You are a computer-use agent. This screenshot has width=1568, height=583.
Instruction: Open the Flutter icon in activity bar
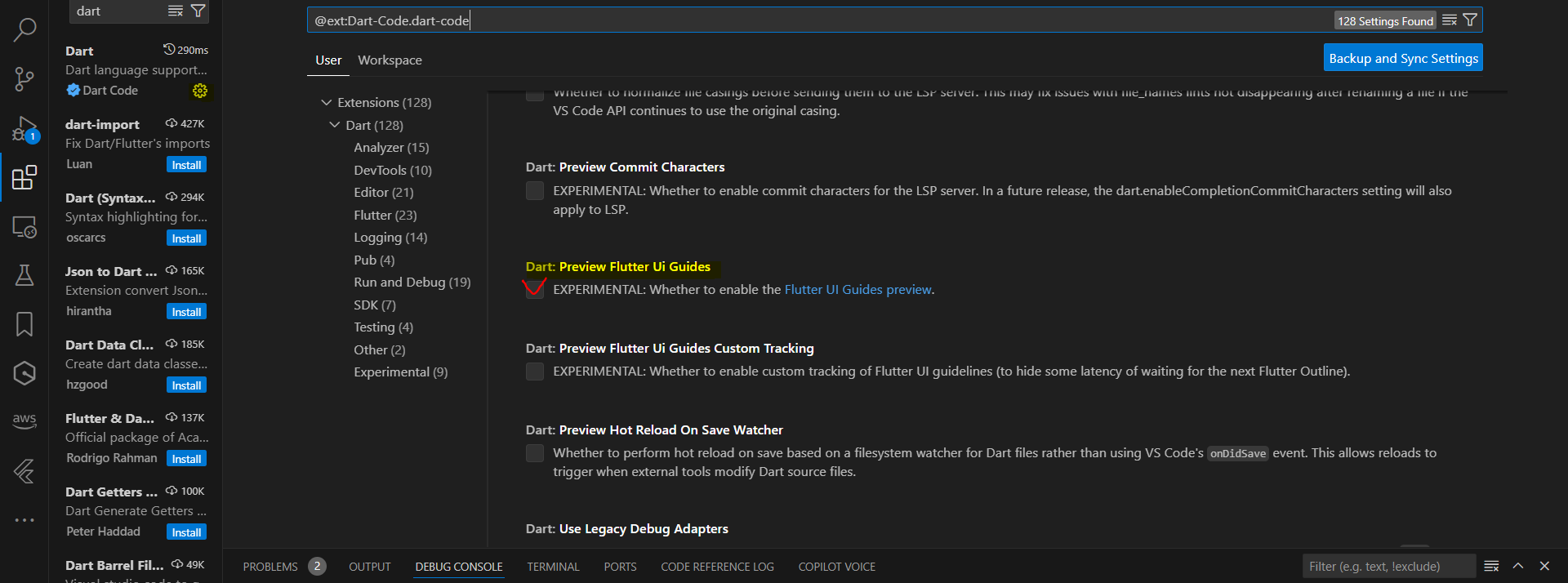(x=24, y=471)
